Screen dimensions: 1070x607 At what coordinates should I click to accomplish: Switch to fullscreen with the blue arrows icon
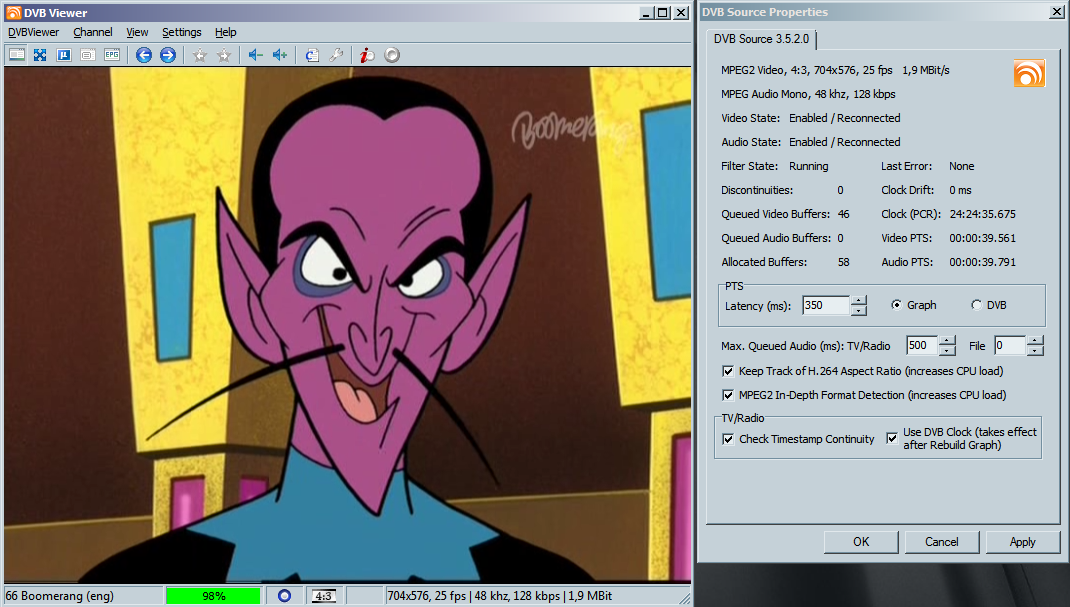[40, 55]
